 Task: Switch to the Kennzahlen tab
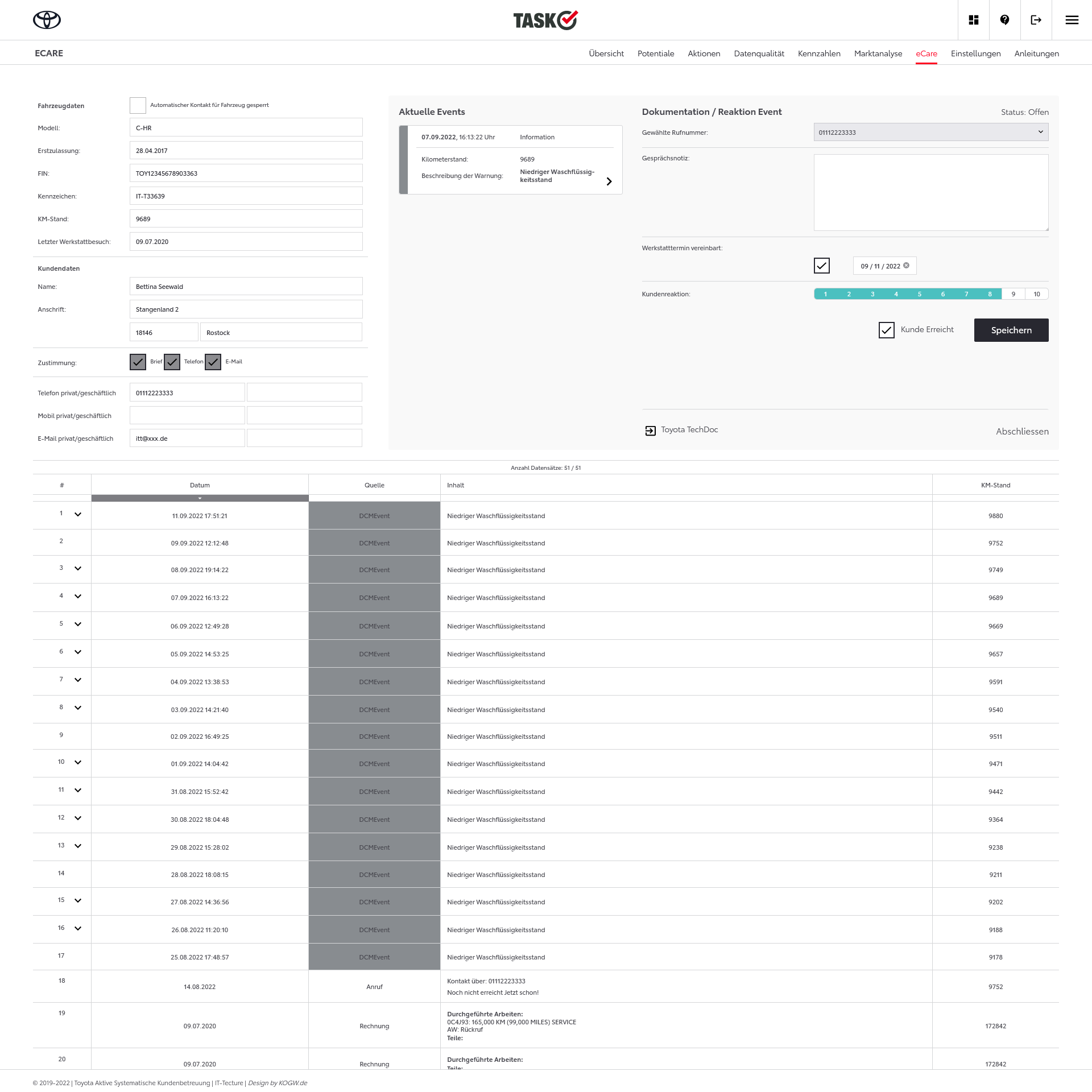[x=818, y=53]
